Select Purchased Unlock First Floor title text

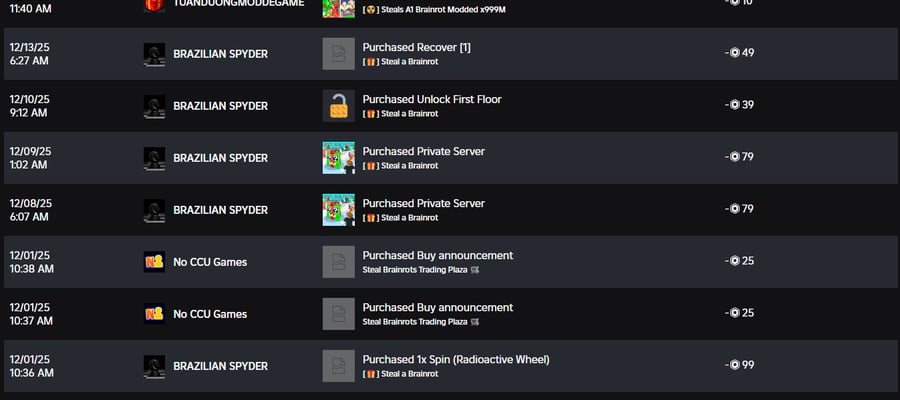432,99
